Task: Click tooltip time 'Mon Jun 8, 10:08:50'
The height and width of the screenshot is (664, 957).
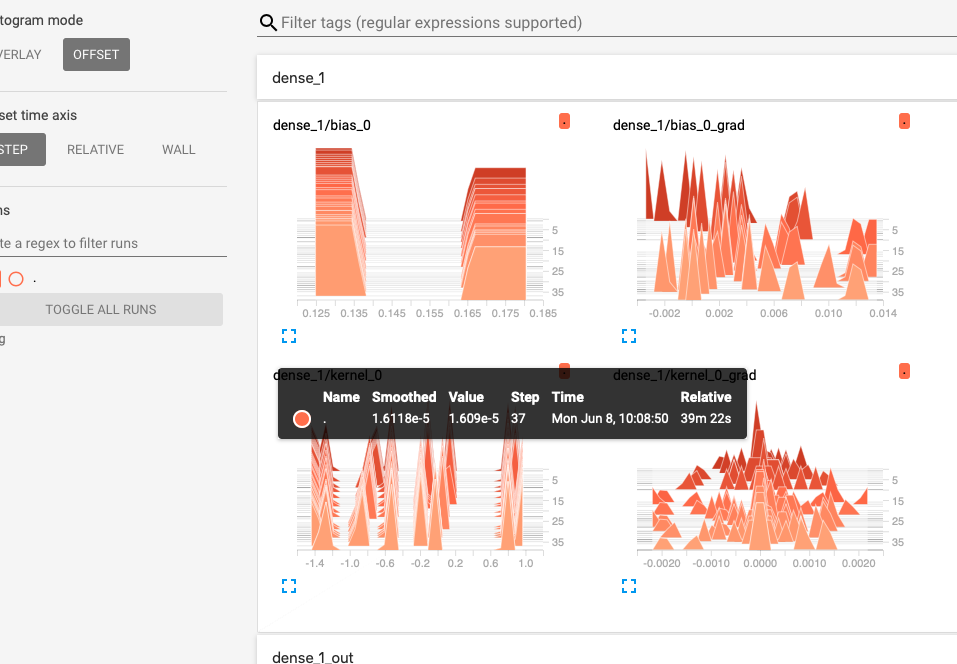Action: pos(610,419)
